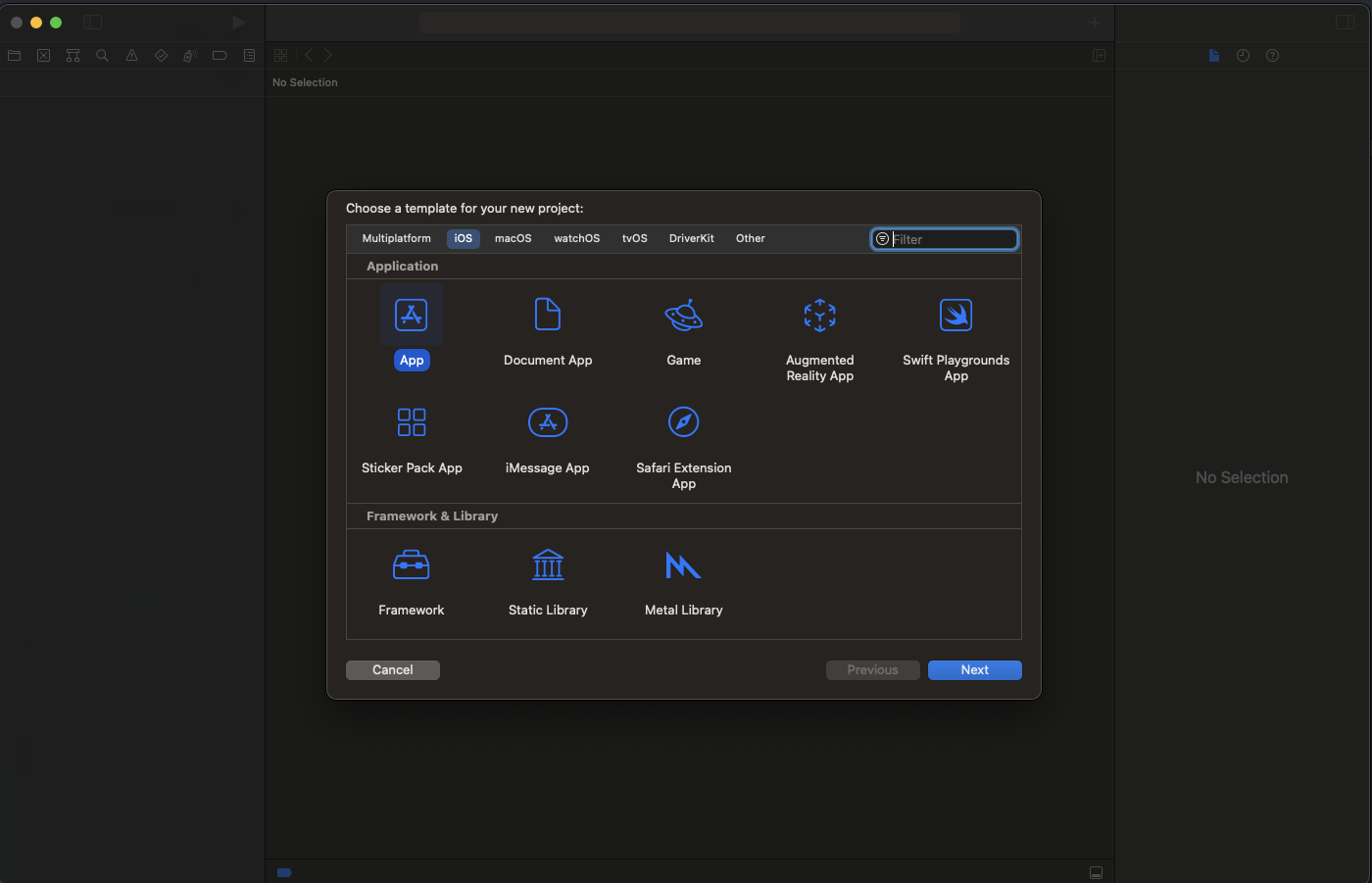Screen dimensions: 1372x883
Task: Open the Test navigator diamond icon
Action: click(162, 56)
